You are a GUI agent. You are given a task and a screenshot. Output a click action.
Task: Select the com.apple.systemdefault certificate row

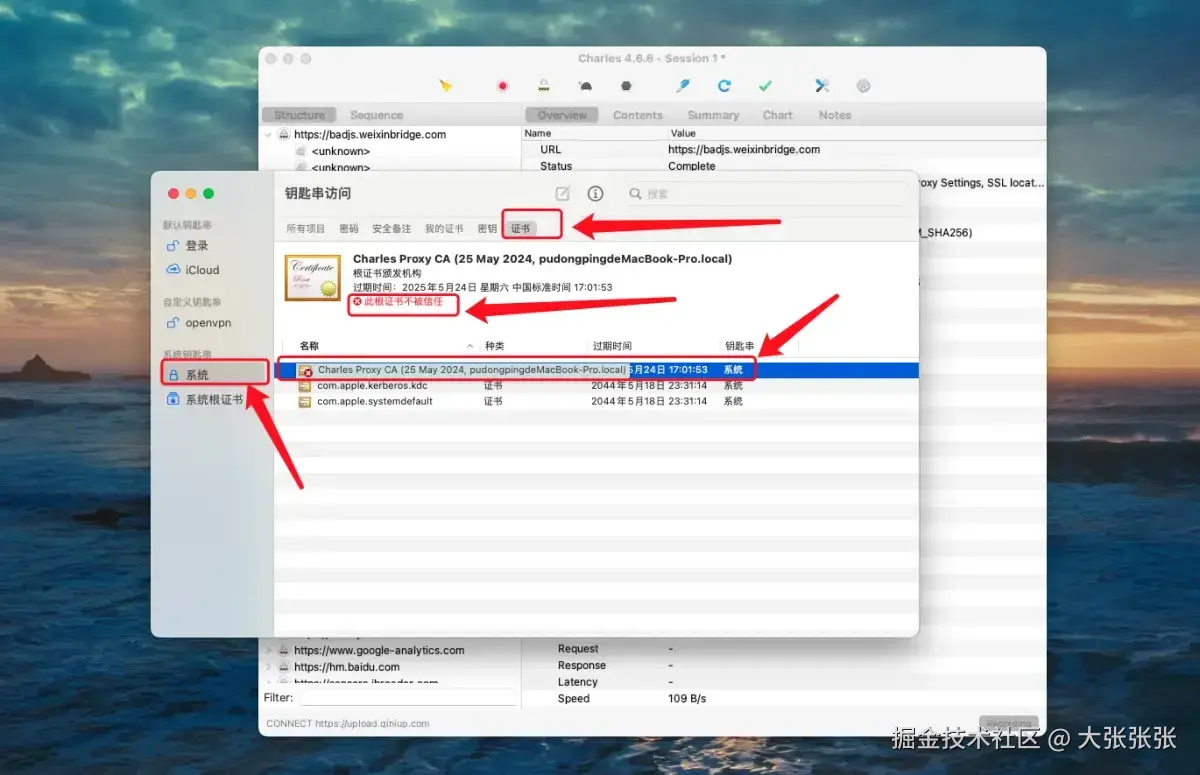596,401
